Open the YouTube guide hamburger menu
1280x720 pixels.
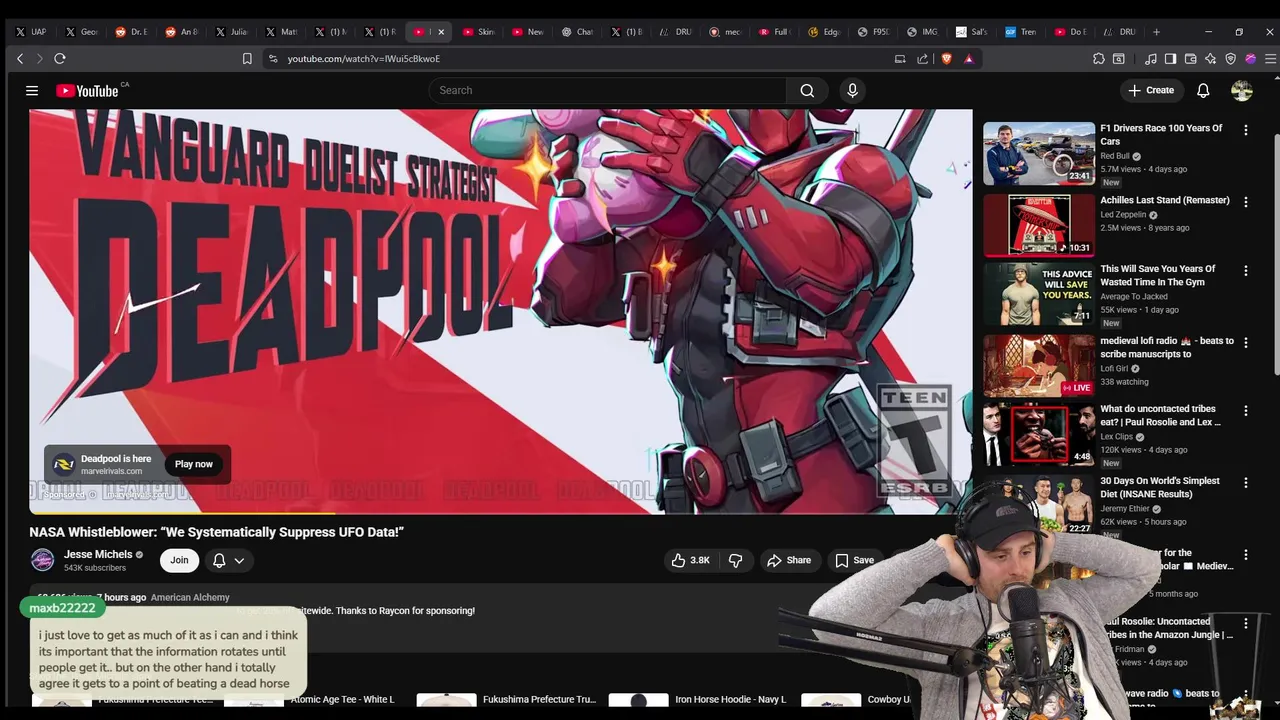coord(32,91)
